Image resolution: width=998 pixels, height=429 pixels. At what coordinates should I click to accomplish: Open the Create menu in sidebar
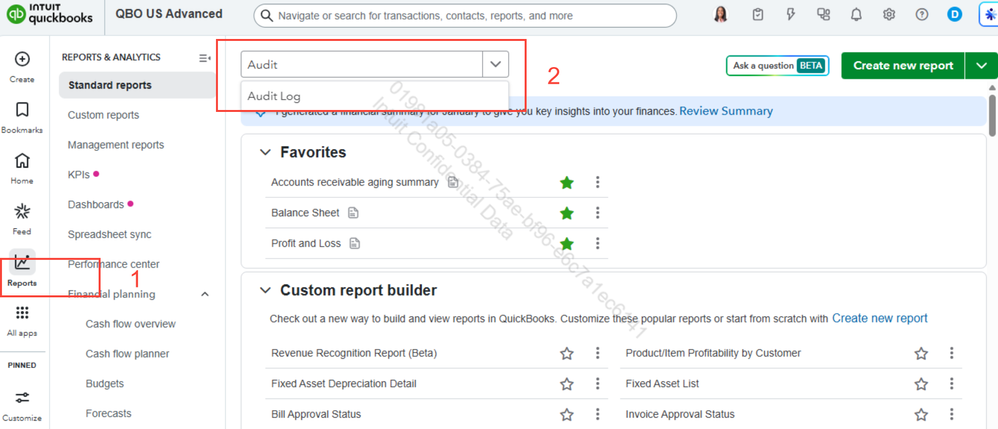pos(22,67)
